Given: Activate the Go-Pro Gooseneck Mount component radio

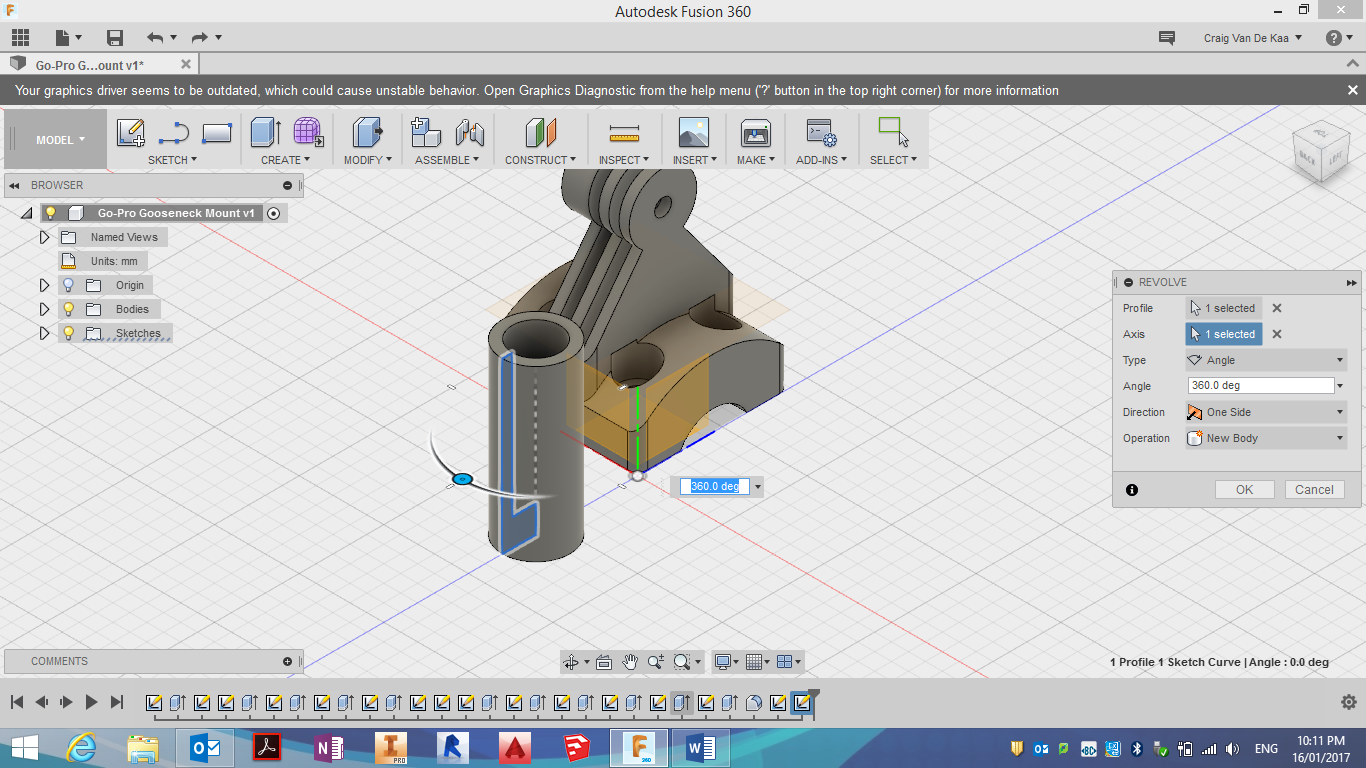Looking at the screenshot, I should point(273,213).
